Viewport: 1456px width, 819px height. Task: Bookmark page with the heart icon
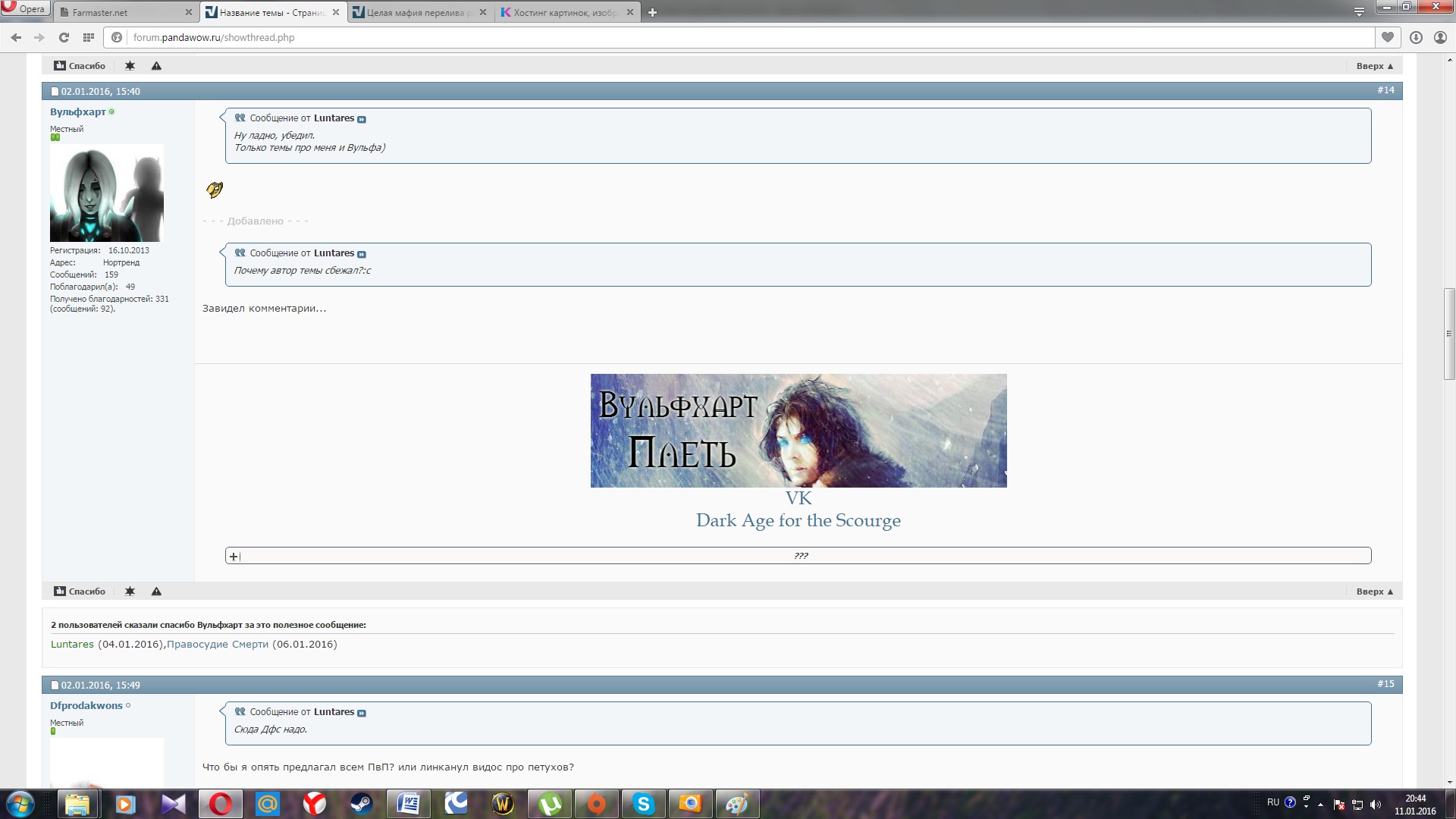(x=1387, y=37)
